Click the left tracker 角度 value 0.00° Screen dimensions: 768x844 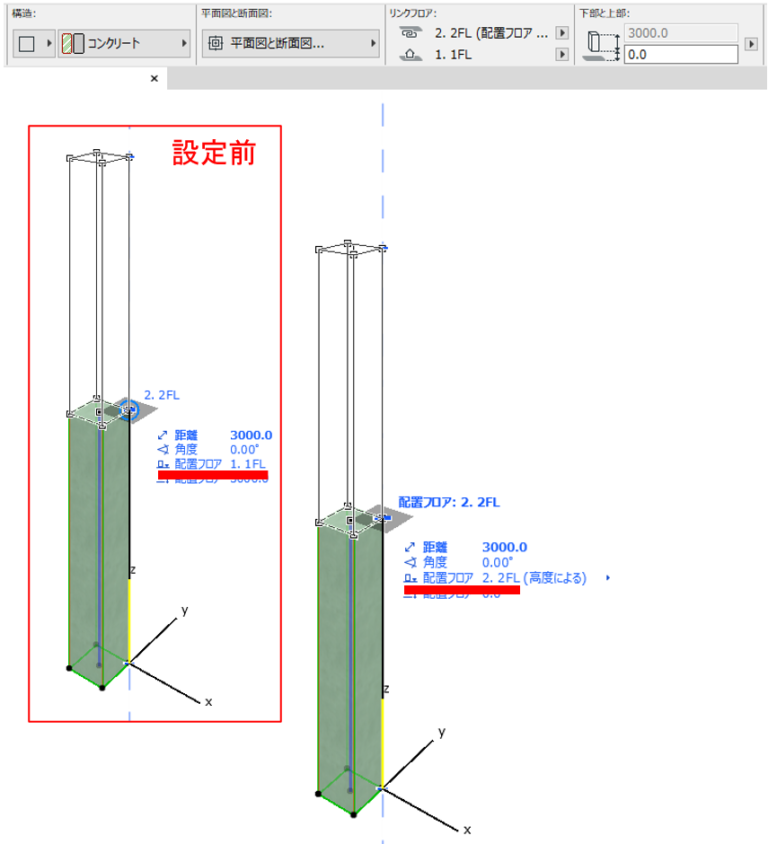coord(244,449)
